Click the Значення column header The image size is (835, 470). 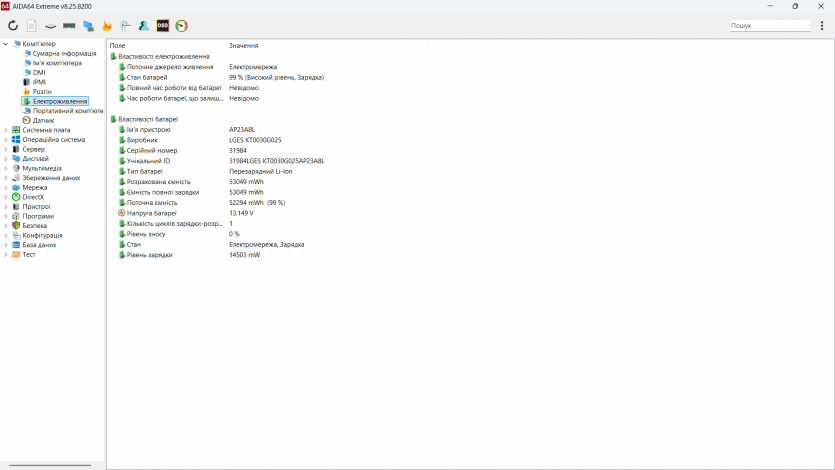[243, 46]
